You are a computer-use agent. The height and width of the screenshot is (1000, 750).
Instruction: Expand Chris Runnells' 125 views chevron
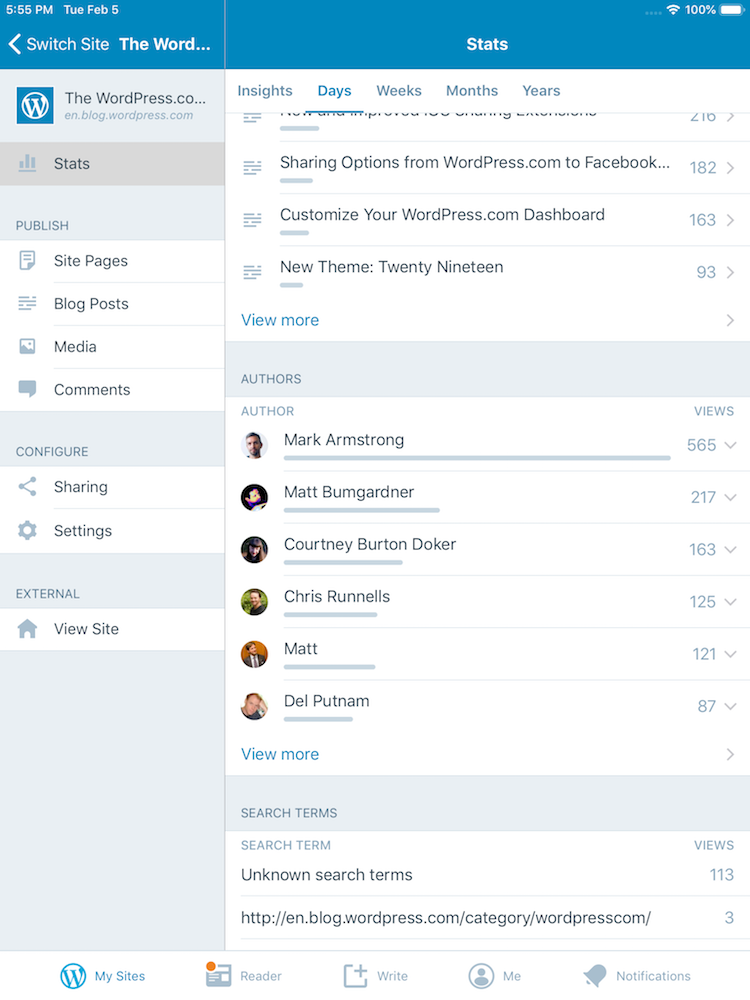tap(731, 602)
